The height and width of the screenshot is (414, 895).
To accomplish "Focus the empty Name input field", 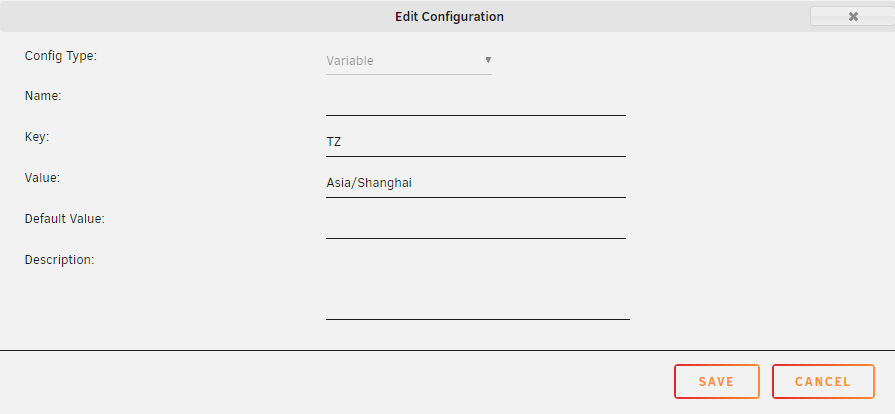I will click(x=475, y=102).
